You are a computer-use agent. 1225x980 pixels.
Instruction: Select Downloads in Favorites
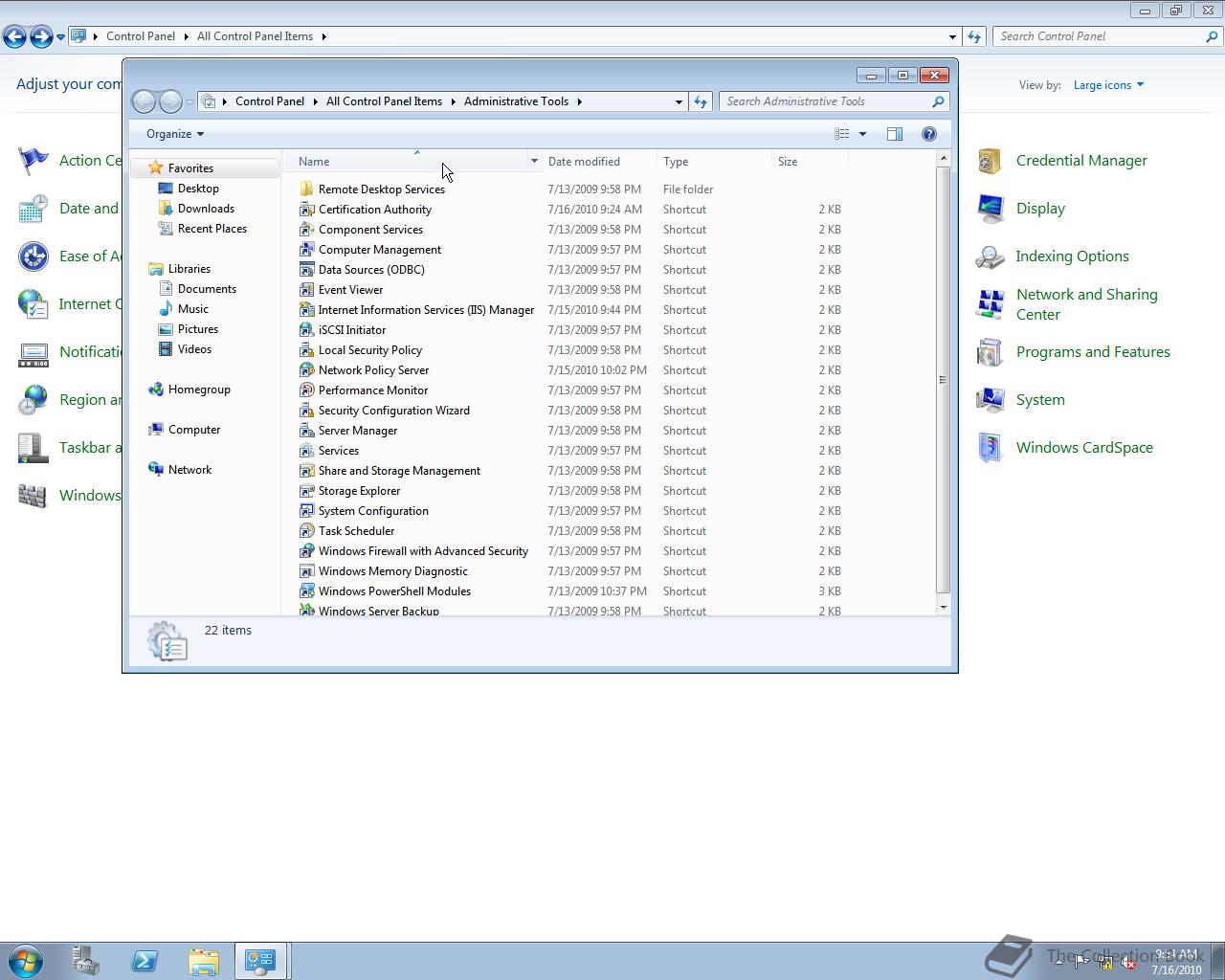(x=206, y=209)
